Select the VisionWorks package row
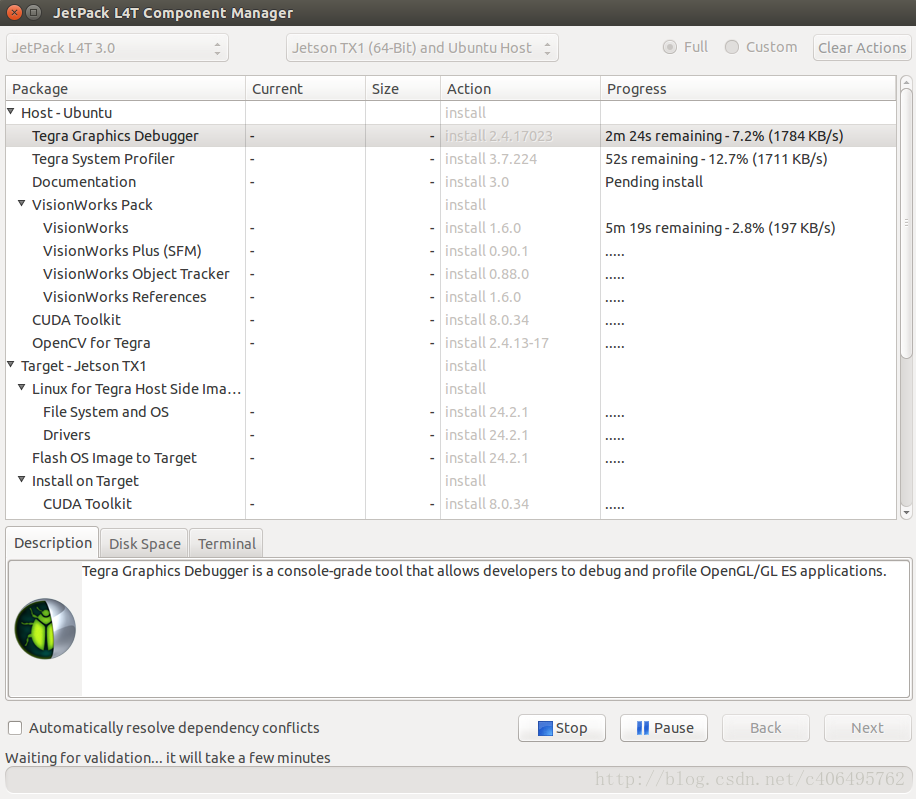Image resolution: width=916 pixels, height=799 pixels. click(x=451, y=228)
